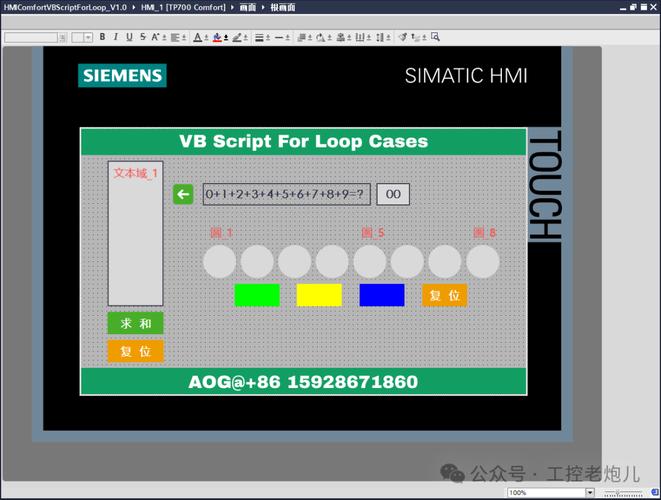
Task: Click the orange 复位 button beside blue rectangle
Action: point(444,295)
